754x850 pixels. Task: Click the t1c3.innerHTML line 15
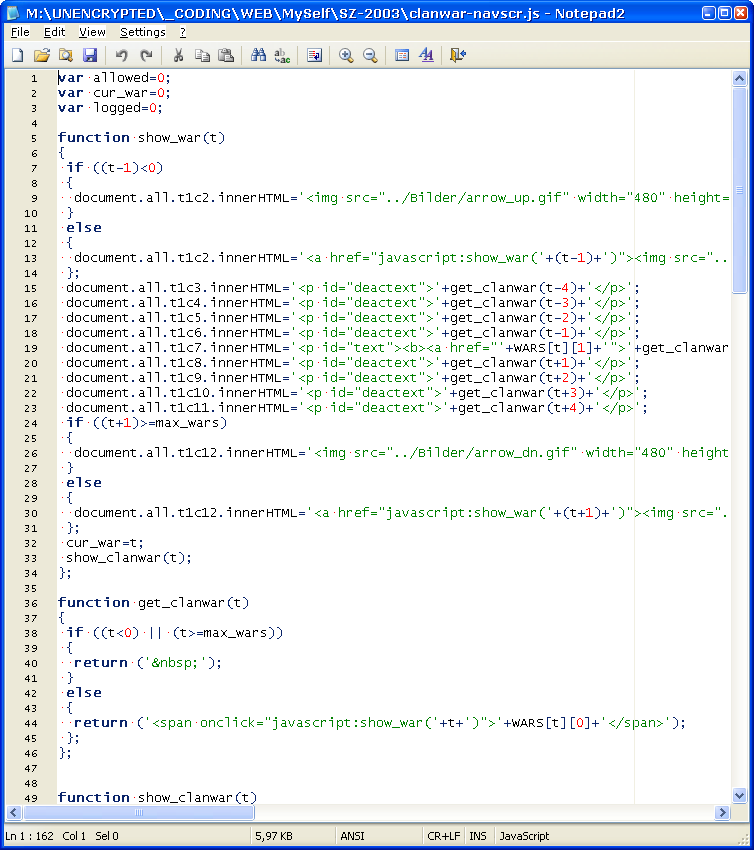click(x=352, y=288)
